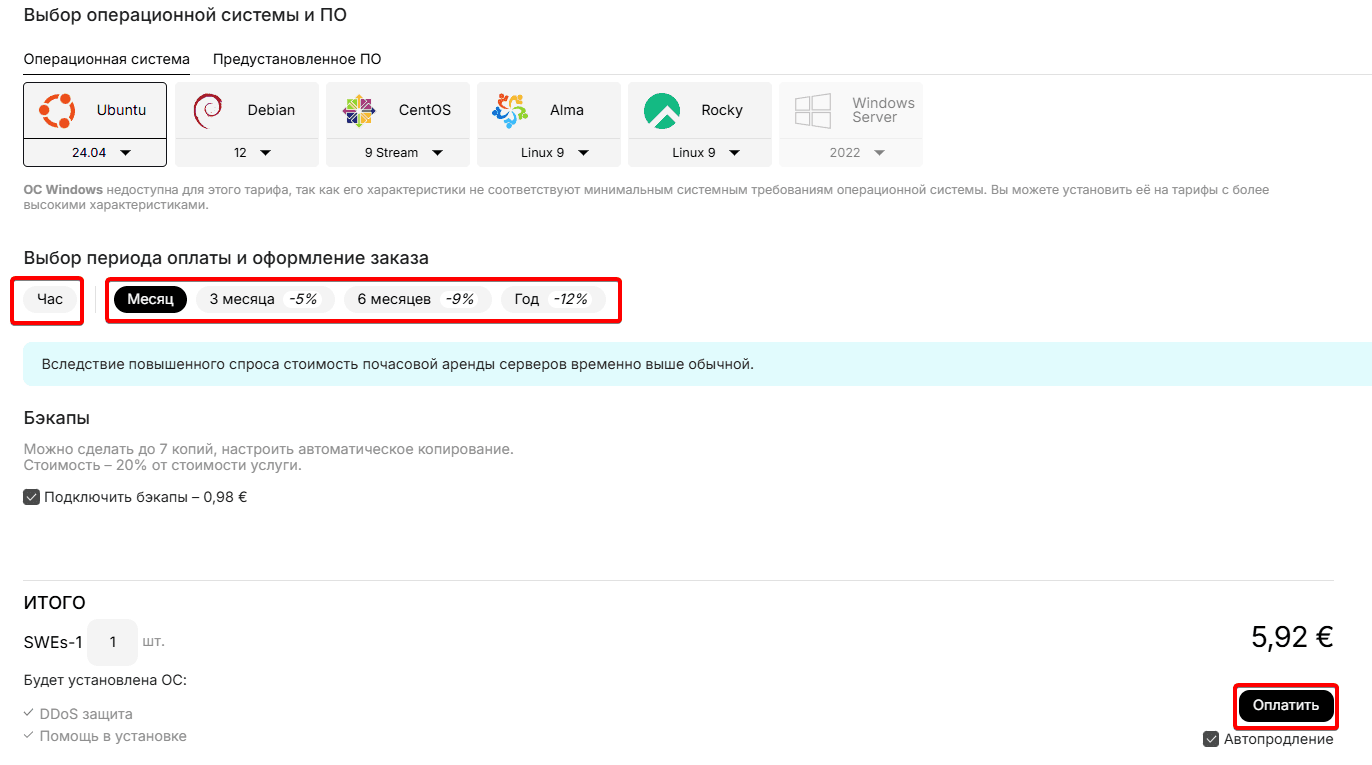Screen dimensions: 1372x765
Task: Choose the Год -12% payment period
Action: [552, 299]
